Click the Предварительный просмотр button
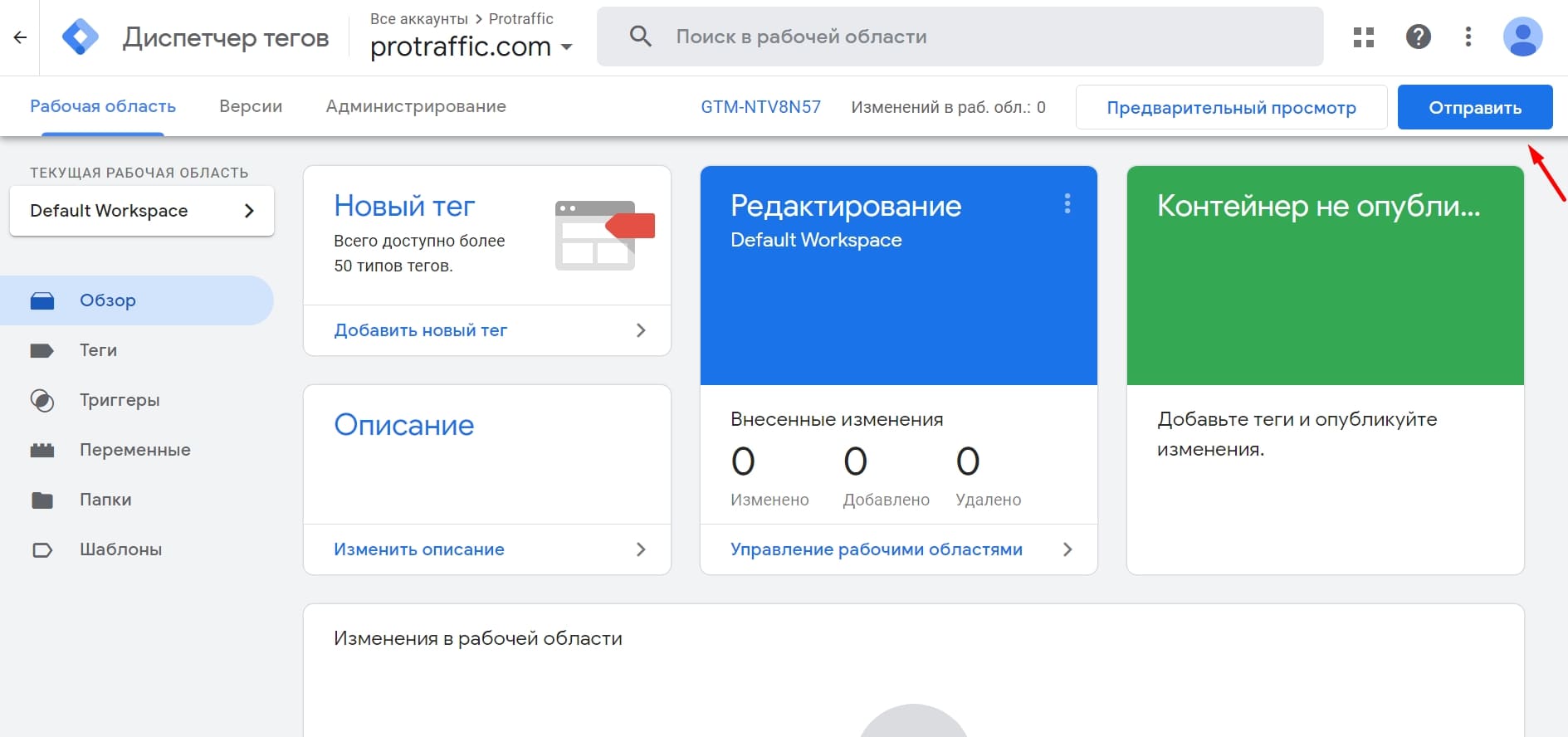1568x737 pixels. pos(1232,107)
